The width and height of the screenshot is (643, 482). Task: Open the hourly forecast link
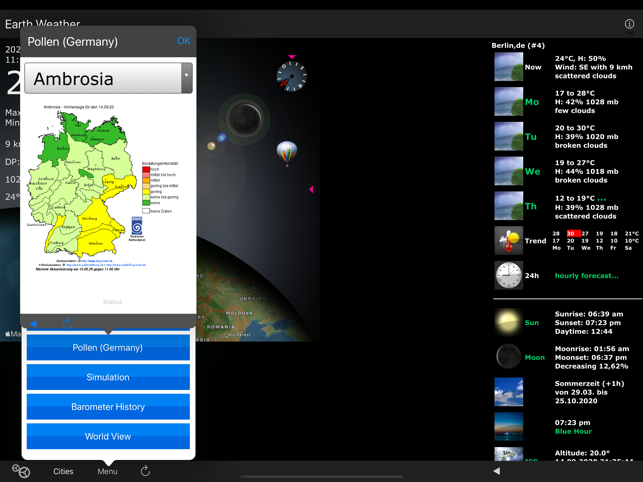tap(586, 276)
